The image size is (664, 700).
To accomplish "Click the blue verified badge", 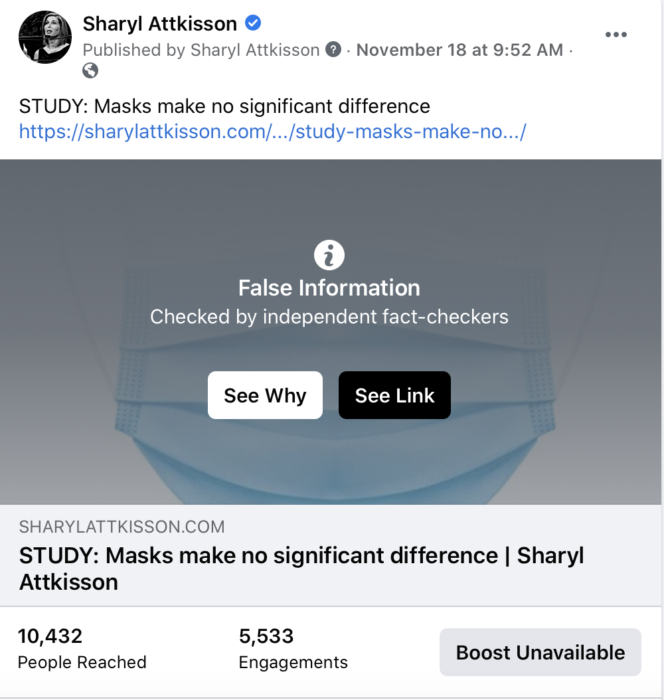I will coord(255,24).
